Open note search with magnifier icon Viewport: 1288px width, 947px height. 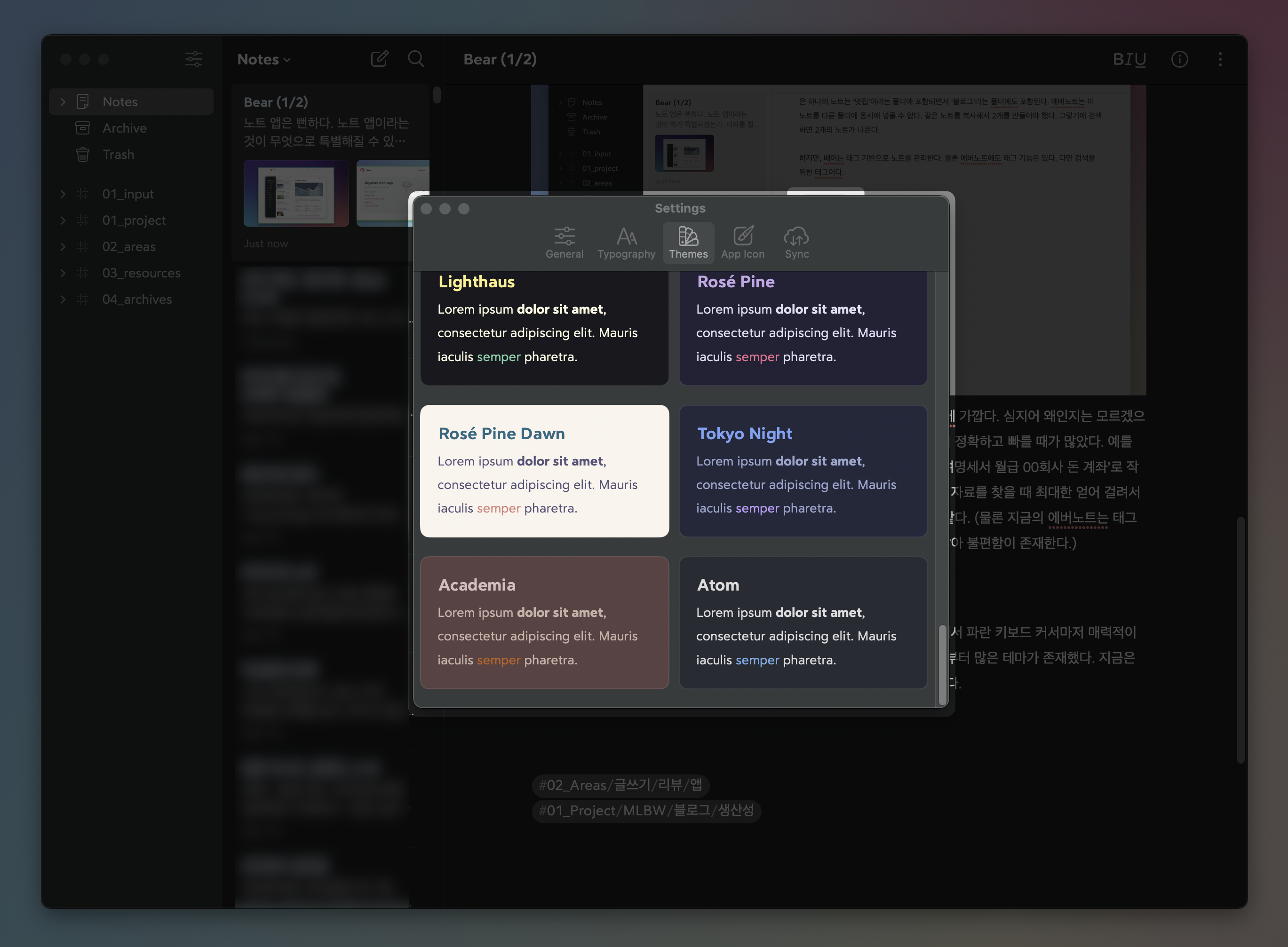[416, 59]
